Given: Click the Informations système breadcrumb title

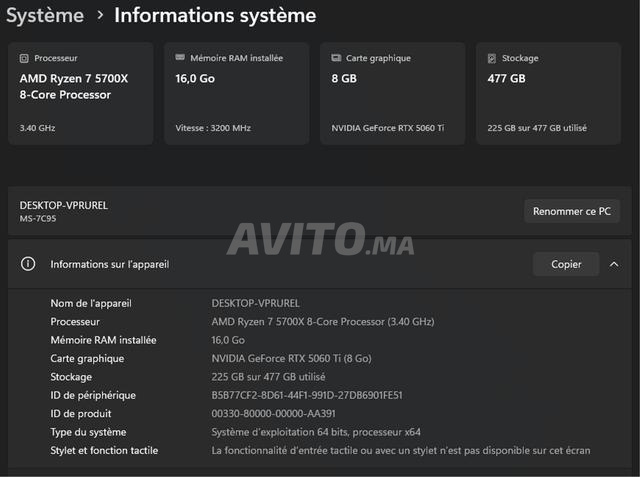Looking at the screenshot, I should (215, 16).
